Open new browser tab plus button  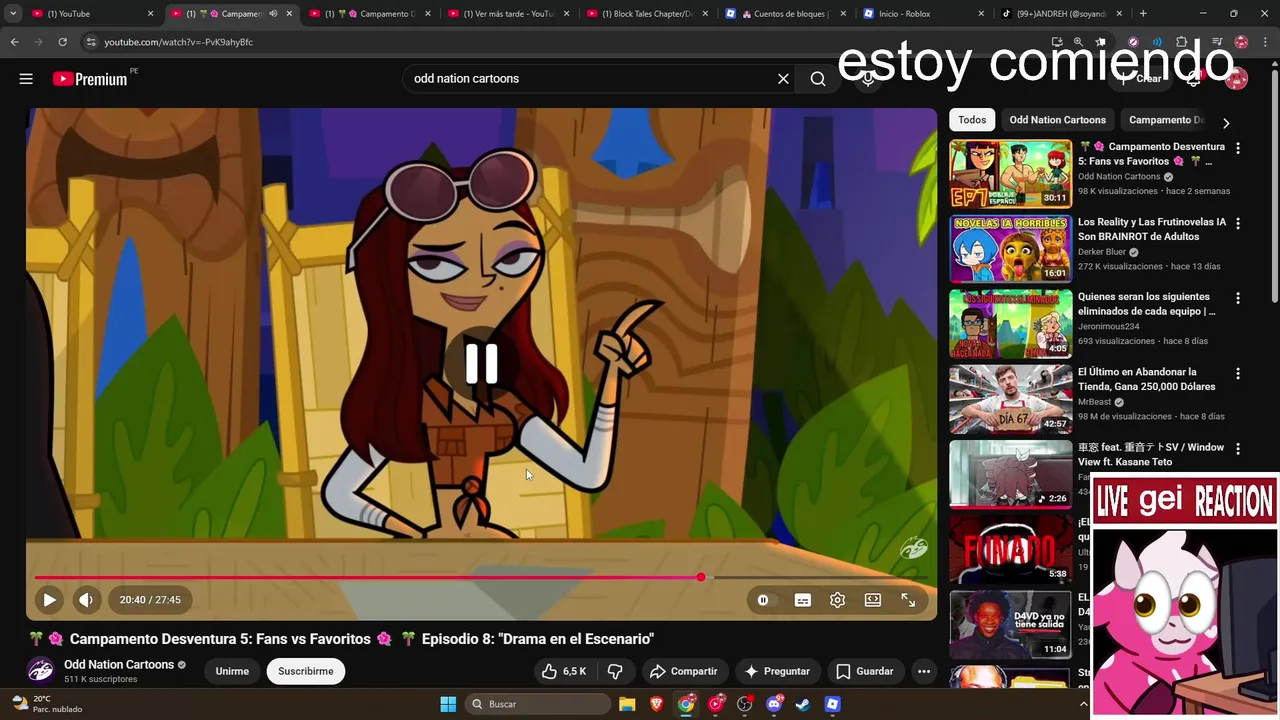[1143, 14]
